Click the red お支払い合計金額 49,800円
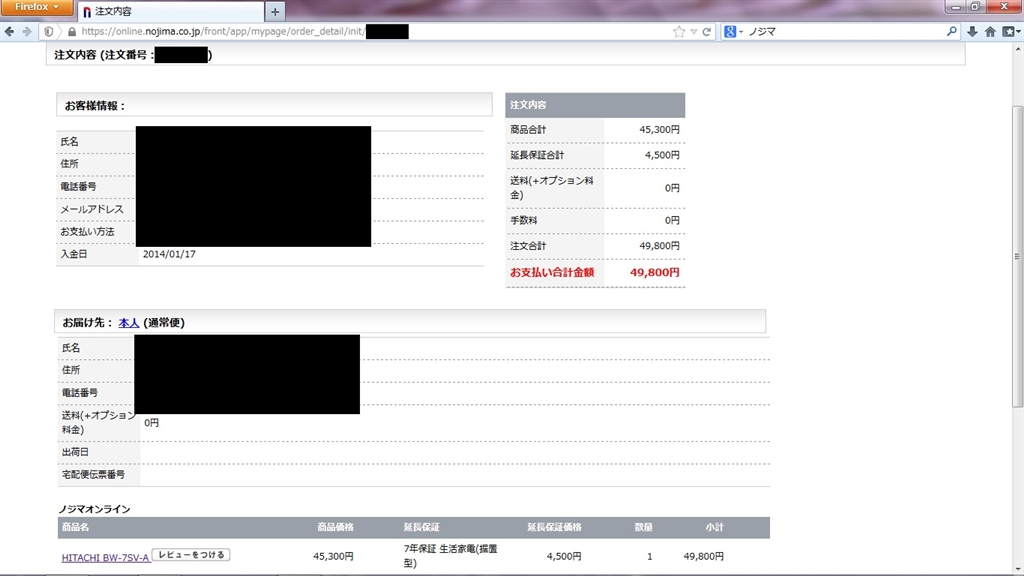Image resolution: width=1024 pixels, height=576 pixels. click(x=654, y=272)
